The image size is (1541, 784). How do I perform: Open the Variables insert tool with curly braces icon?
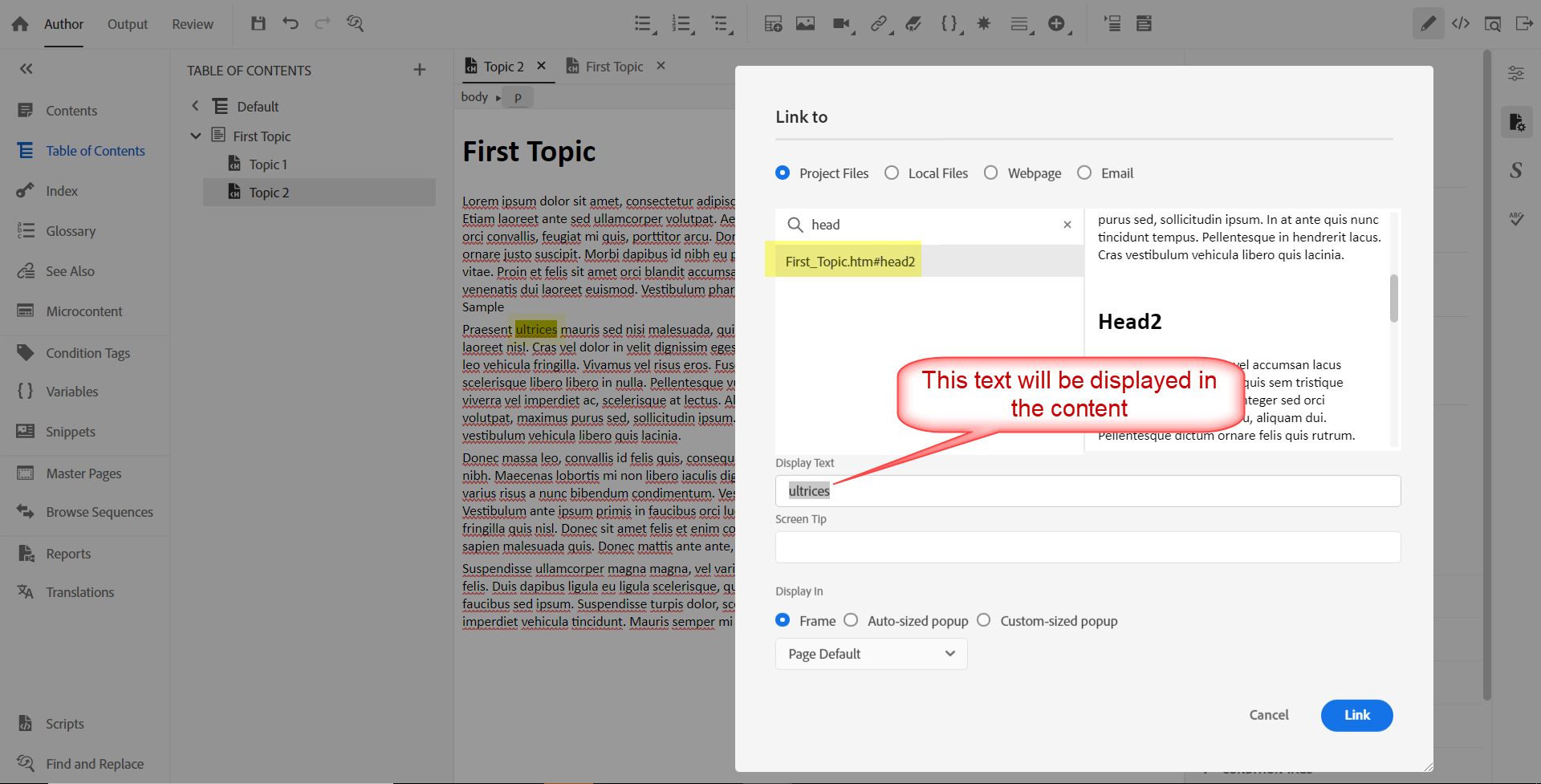pyautogui.click(x=948, y=23)
